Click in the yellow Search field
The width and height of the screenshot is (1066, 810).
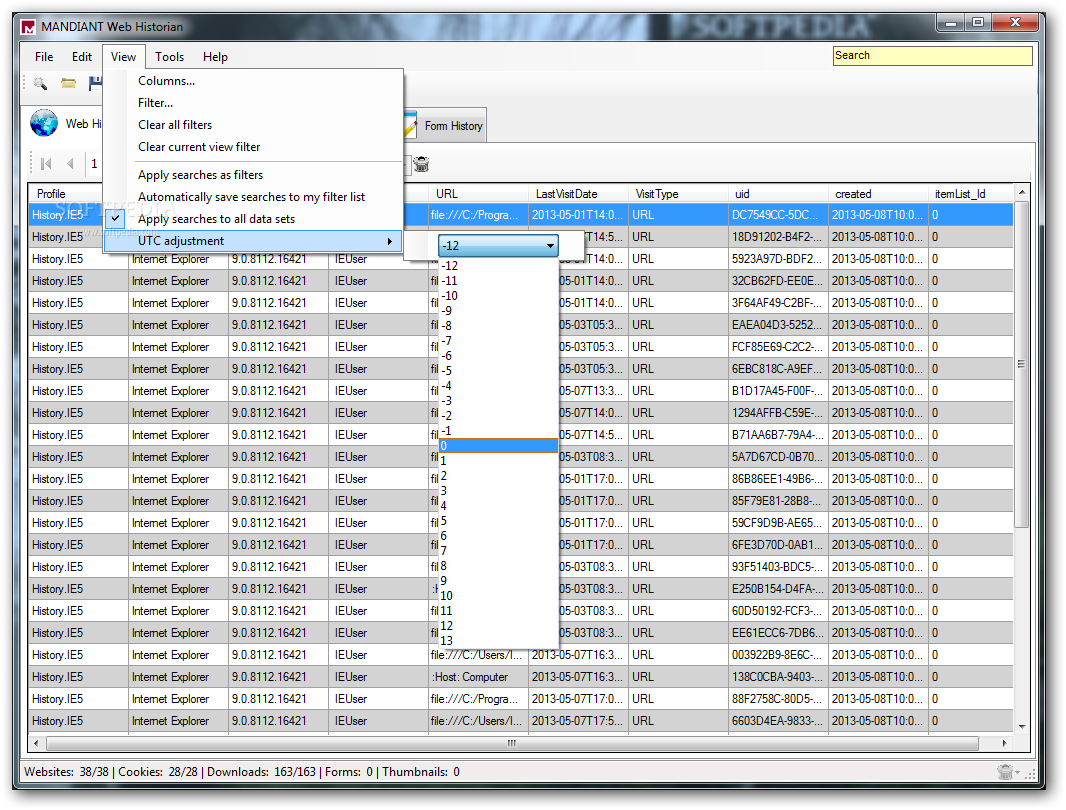933,56
